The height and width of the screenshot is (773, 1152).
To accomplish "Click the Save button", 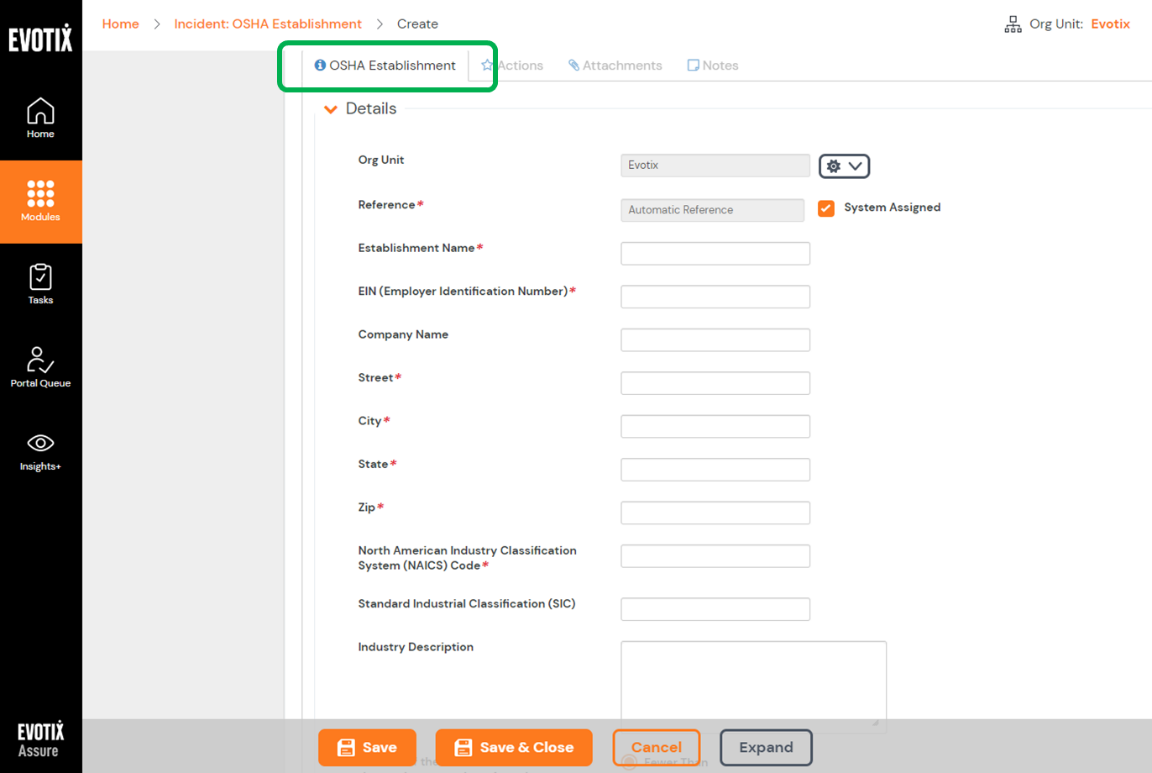I will click(367, 747).
